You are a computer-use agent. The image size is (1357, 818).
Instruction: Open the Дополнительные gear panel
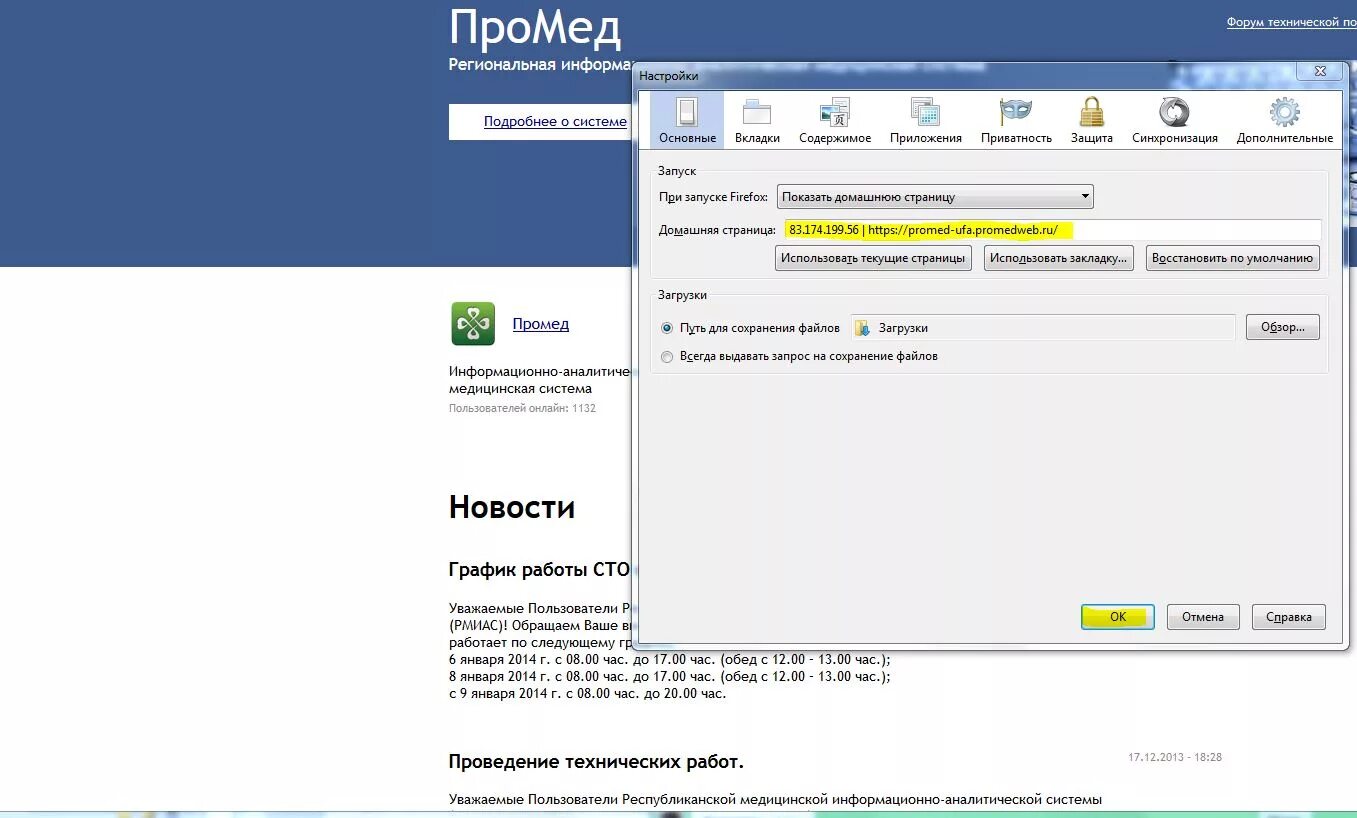click(x=1285, y=120)
